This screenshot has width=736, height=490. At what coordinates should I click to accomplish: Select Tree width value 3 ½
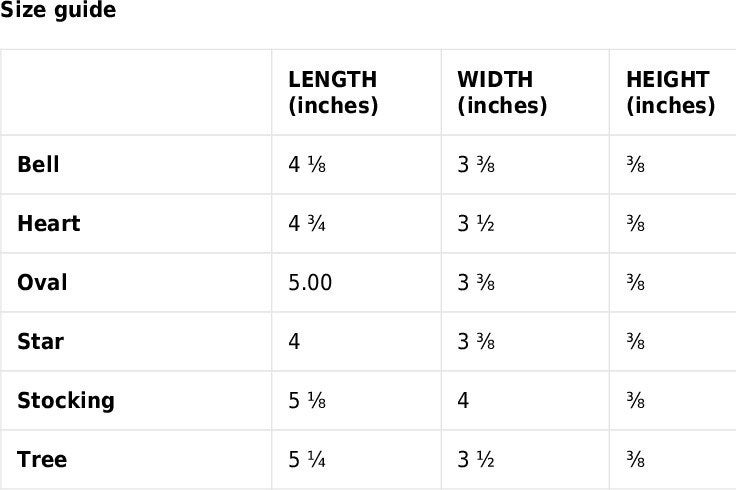click(476, 459)
